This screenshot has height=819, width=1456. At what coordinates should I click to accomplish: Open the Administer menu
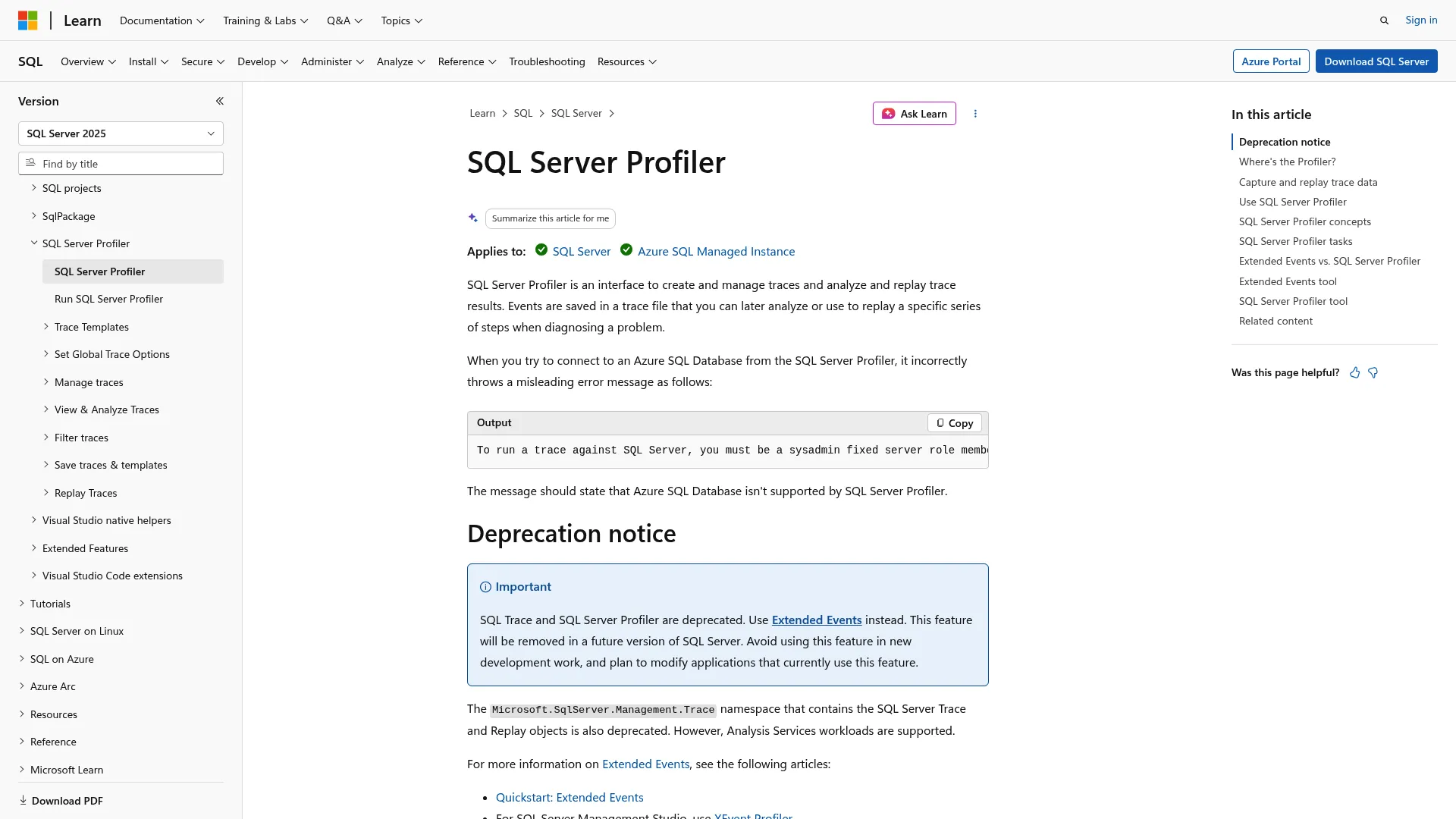[x=332, y=61]
